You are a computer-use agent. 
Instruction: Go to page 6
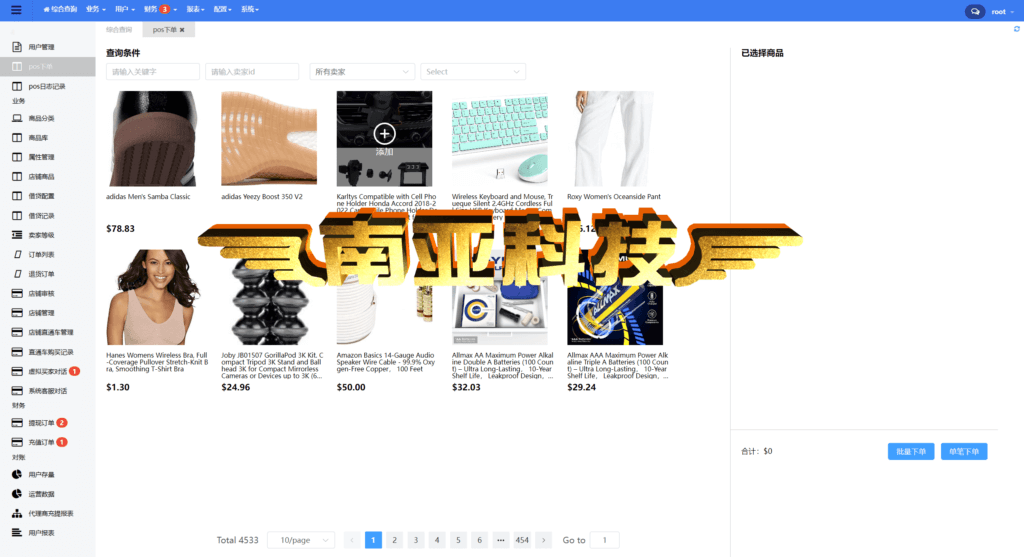coord(479,540)
